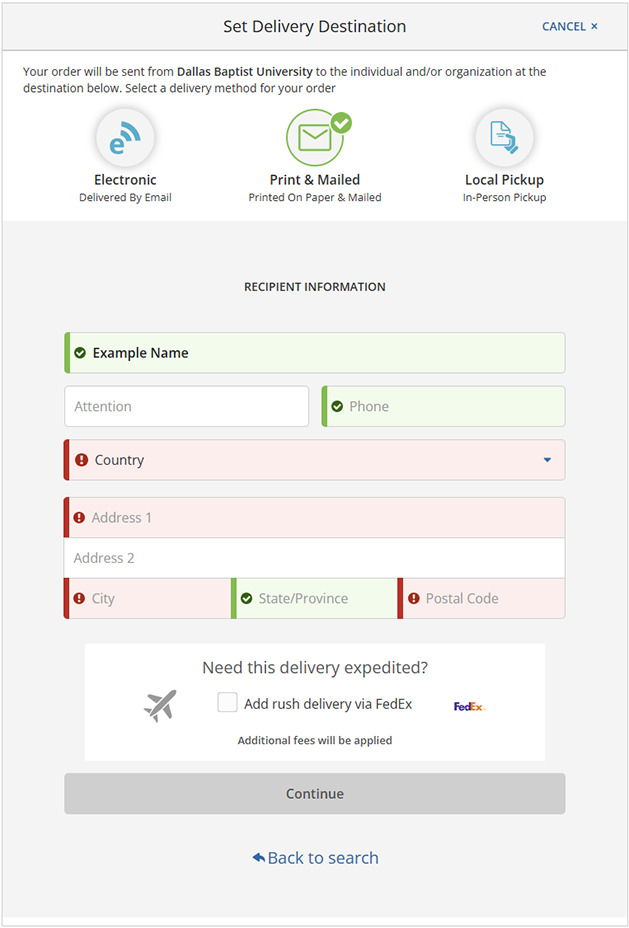This screenshot has width=629, height=928.
Task: Click the City input field
Action: (x=155, y=598)
